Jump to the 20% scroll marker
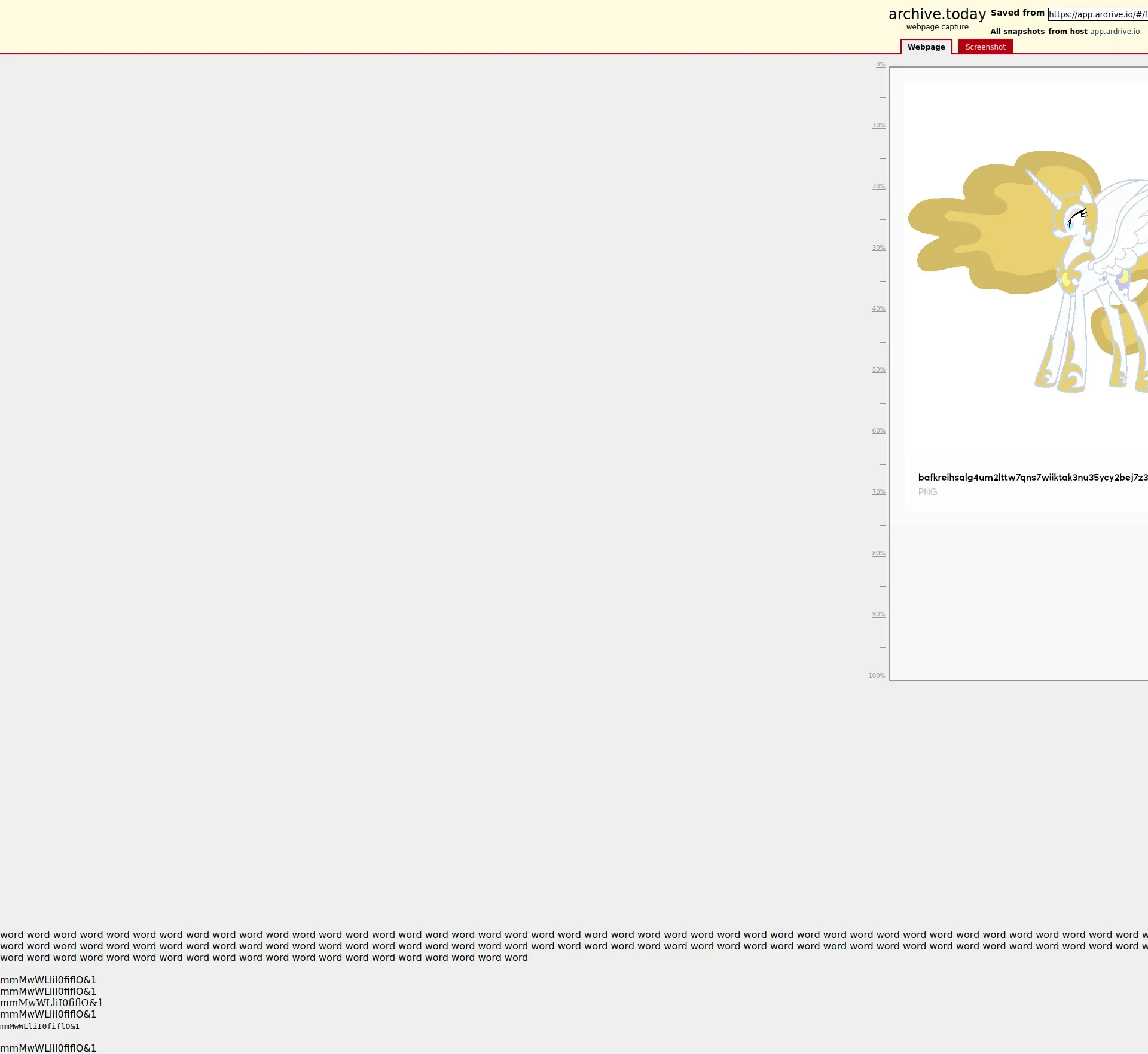Image resolution: width=1148 pixels, height=1054 pixels. (x=878, y=187)
